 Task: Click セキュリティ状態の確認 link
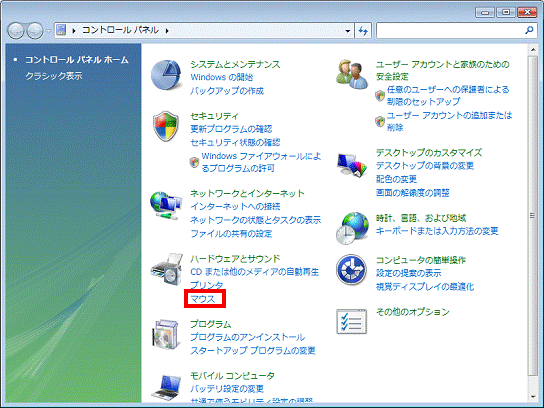click(x=235, y=142)
